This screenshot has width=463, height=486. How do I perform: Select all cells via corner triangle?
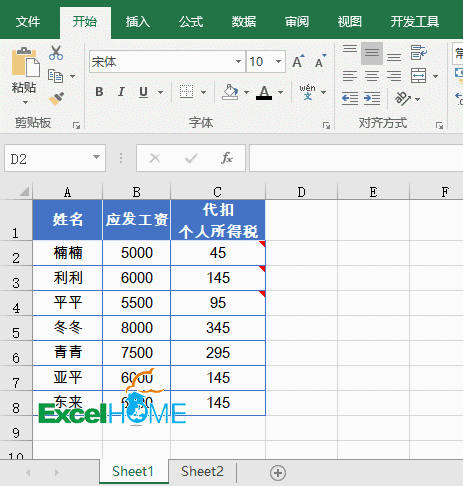(24, 192)
